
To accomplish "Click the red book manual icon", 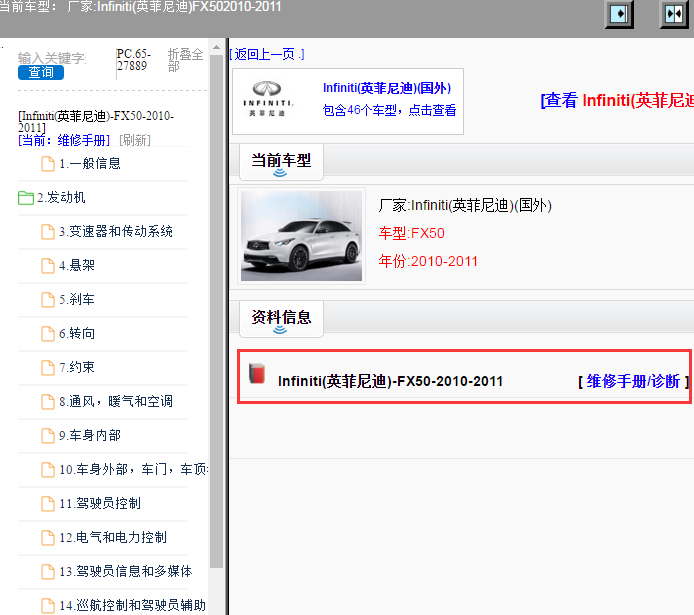I will [257, 373].
